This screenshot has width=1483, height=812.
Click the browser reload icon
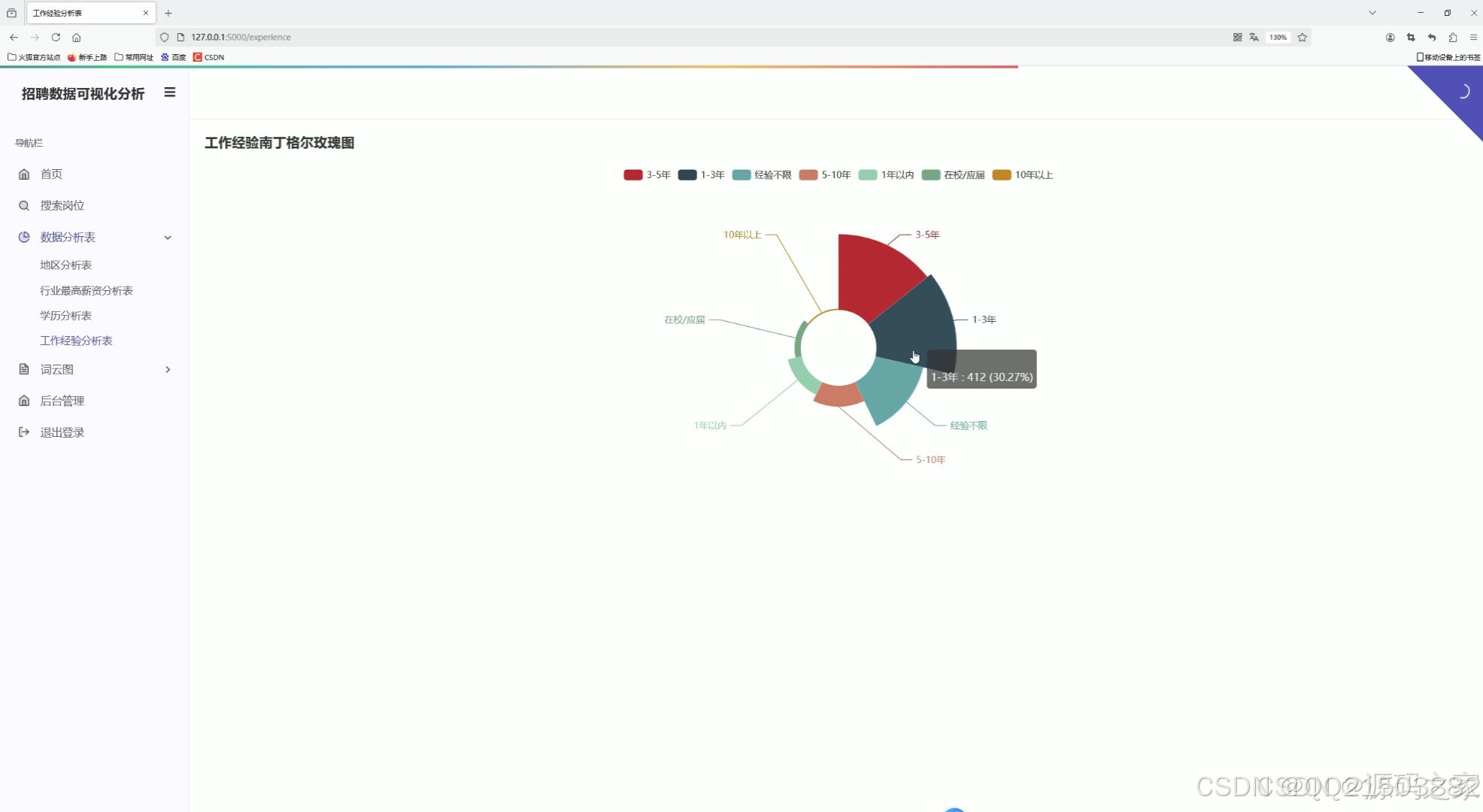[56, 37]
